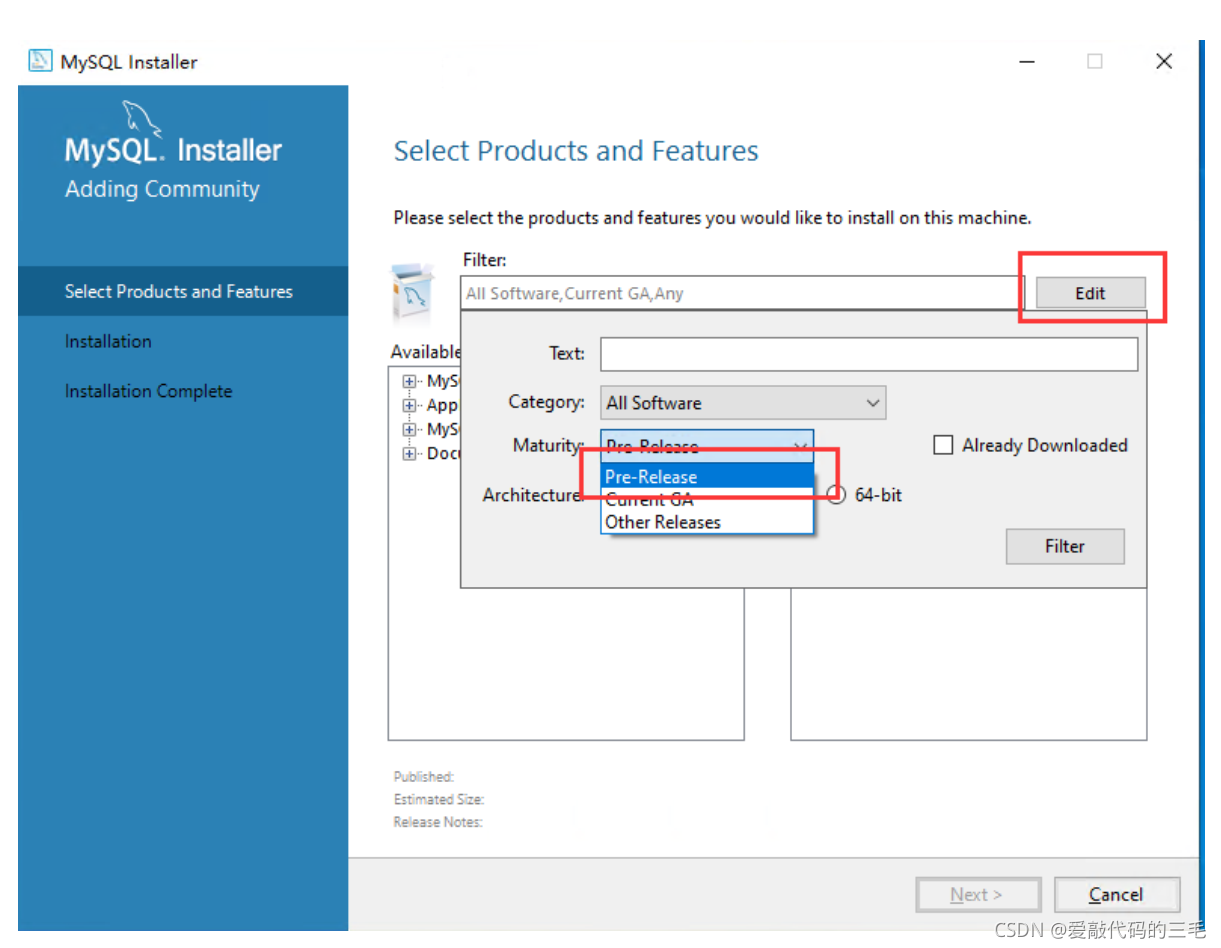Click the product package icon beside Filter
1221x948 pixels.
(x=413, y=295)
